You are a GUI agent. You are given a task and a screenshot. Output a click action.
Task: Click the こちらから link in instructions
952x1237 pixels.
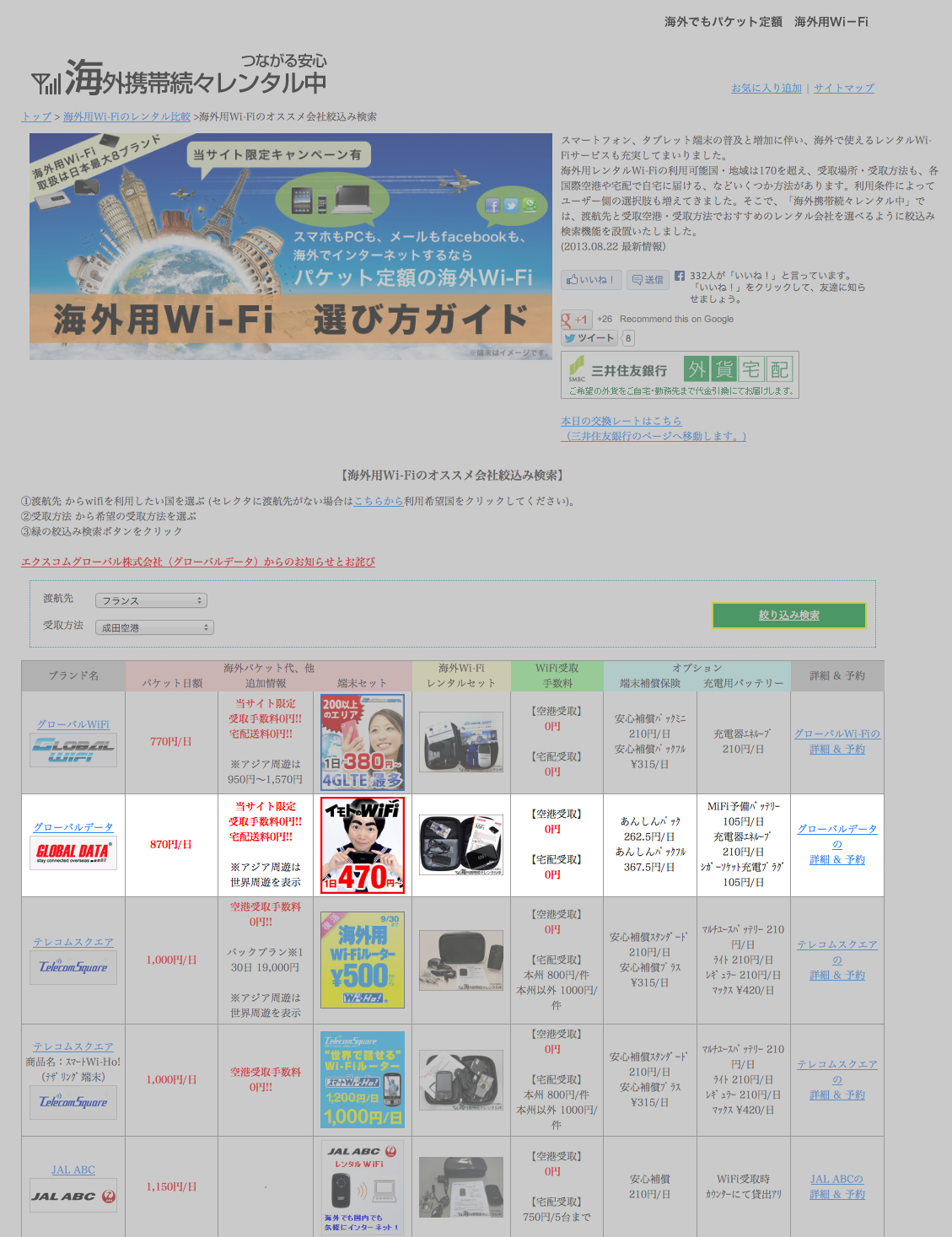click(379, 501)
